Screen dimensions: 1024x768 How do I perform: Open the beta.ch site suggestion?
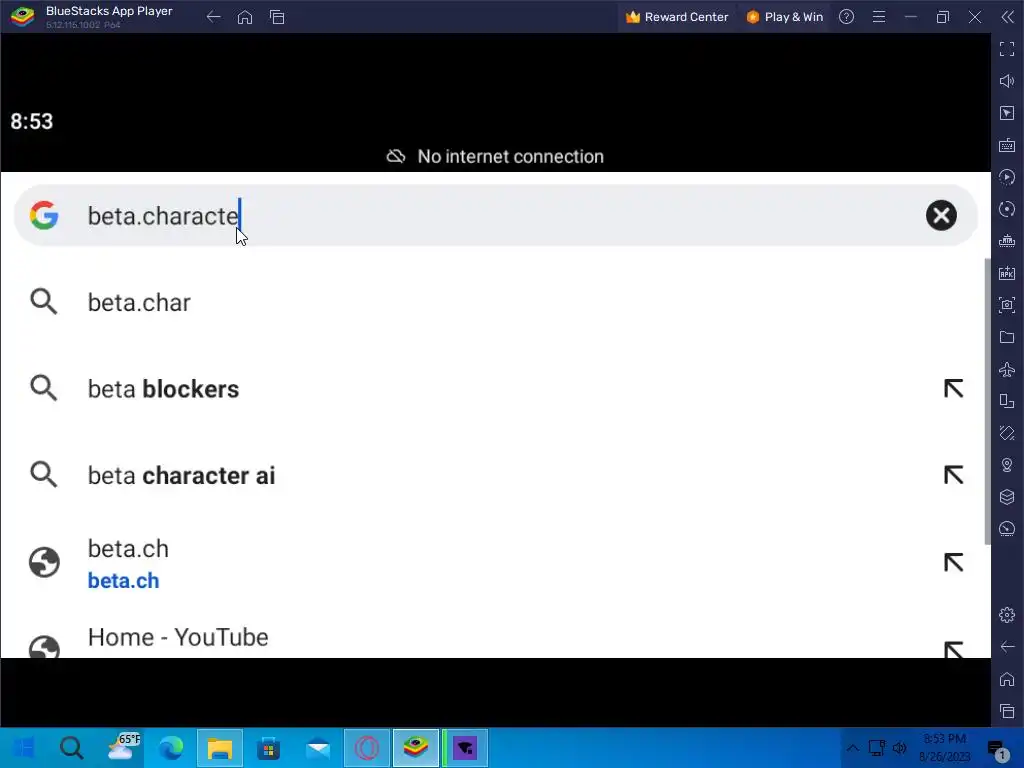495,563
